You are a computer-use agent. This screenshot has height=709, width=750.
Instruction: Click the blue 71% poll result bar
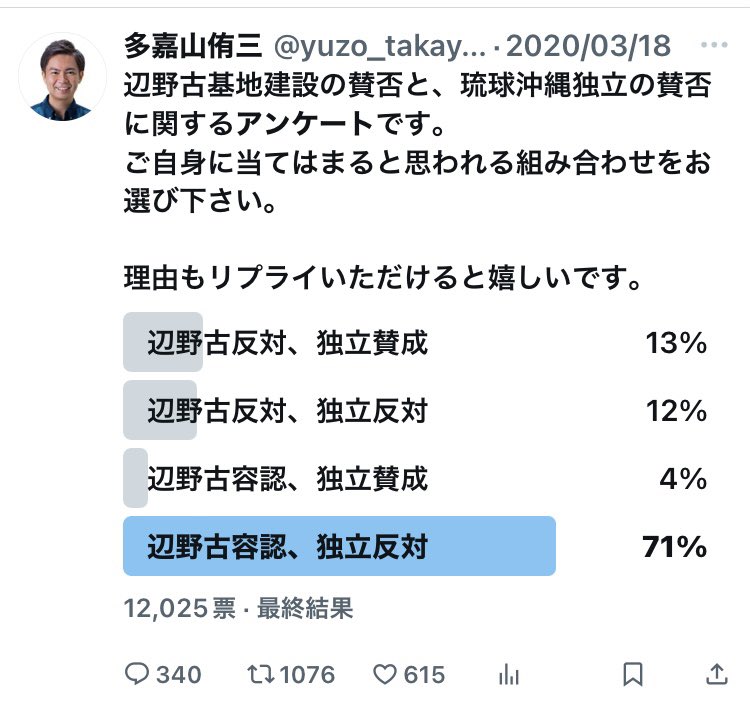pos(339,546)
